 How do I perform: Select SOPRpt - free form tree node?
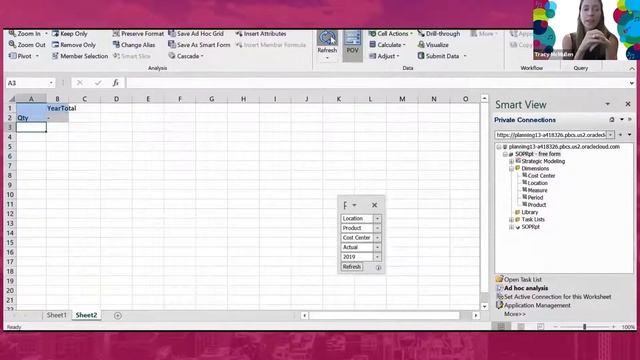click(x=538, y=154)
